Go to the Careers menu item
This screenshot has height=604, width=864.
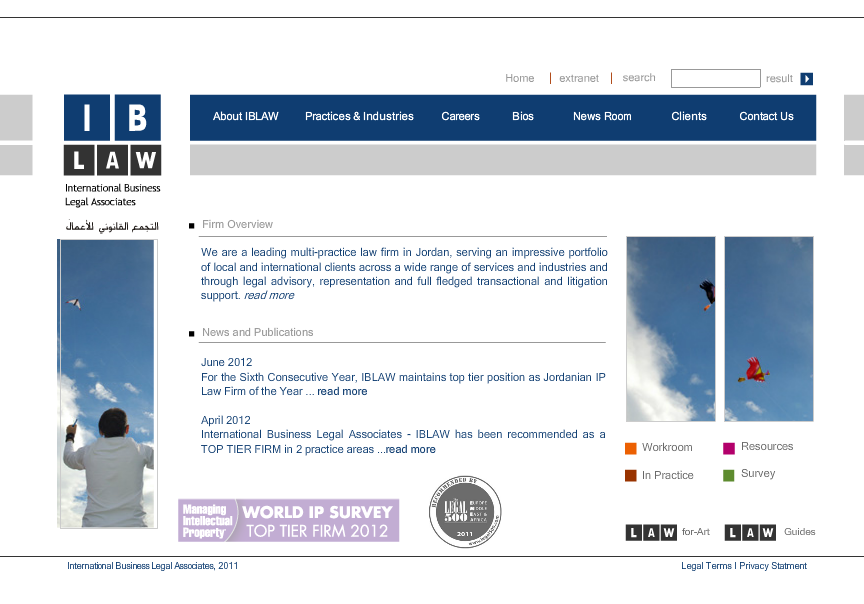[460, 116]
